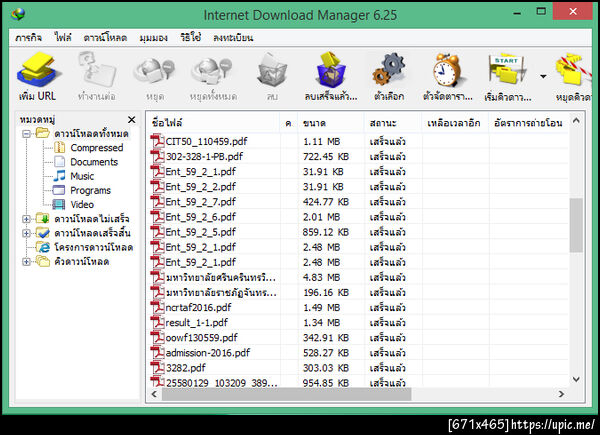Collapse the All Downloads tree node
This screenshot has width=600, height=435.
[x=26, y=134]
